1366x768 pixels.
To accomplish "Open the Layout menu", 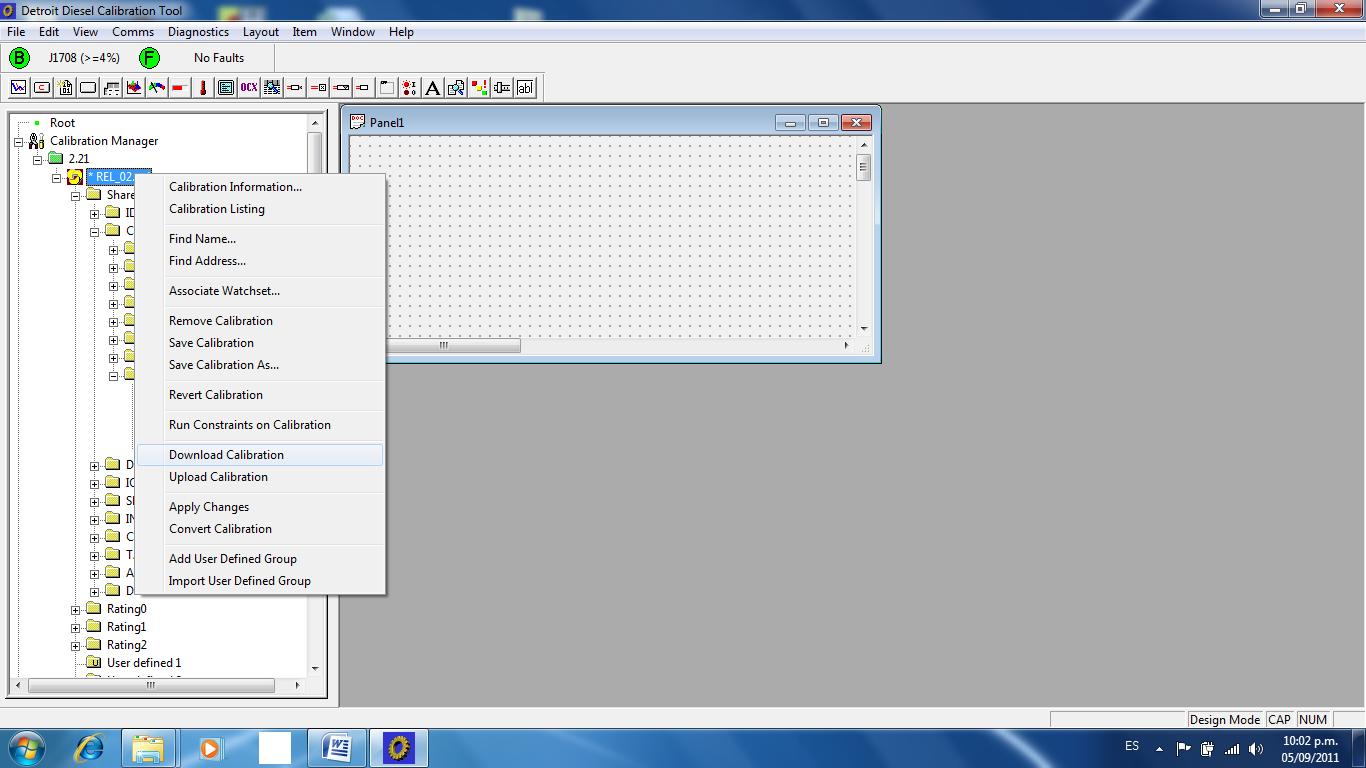I will coord(261,32).
